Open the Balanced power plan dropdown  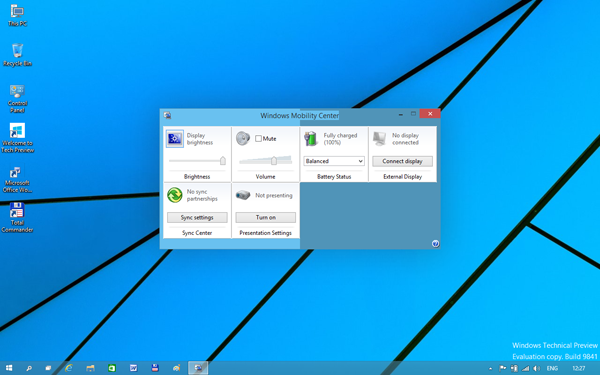[x=334, y=161]
